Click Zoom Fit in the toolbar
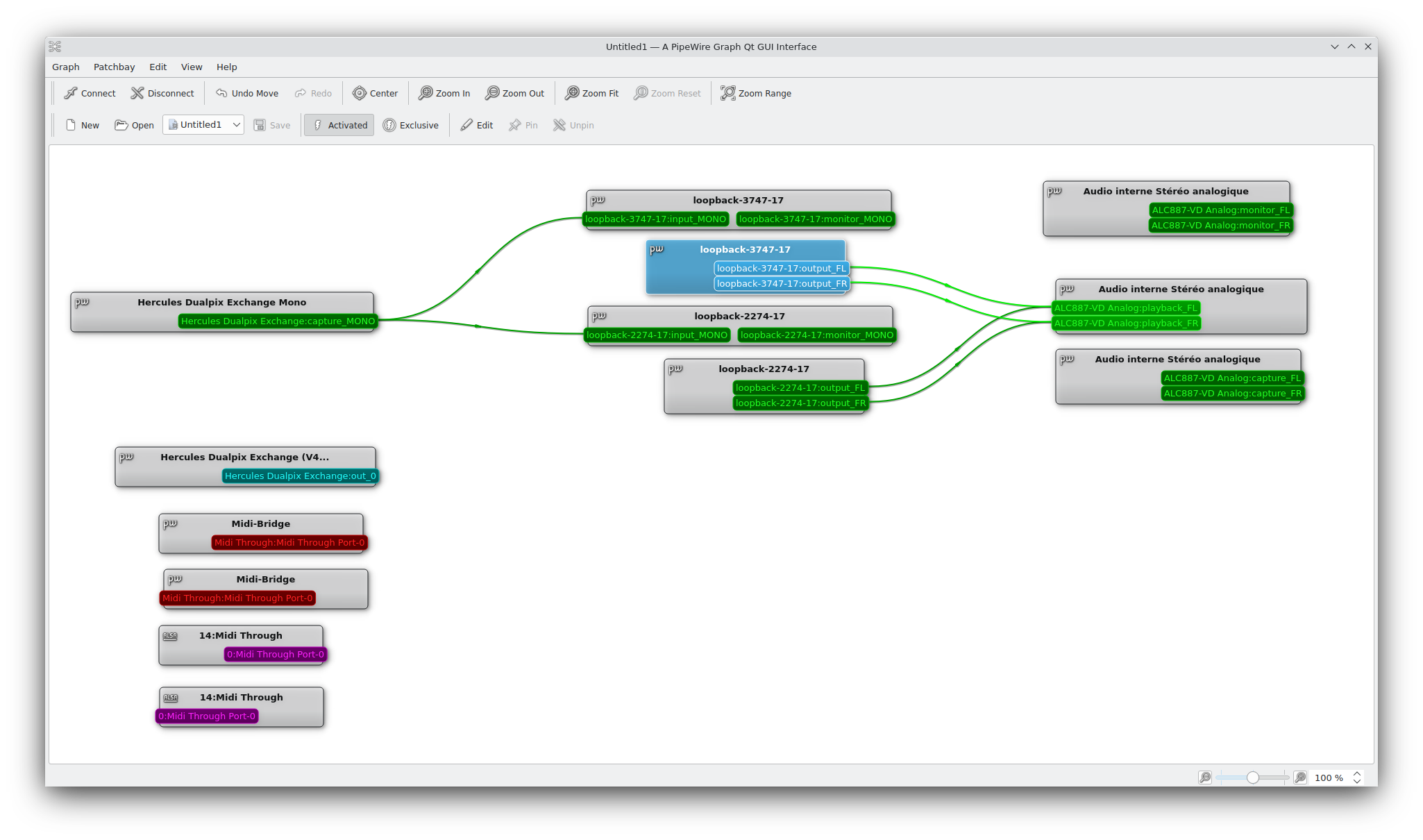This screenshot has height=840, width=1423. coord(592,93)
